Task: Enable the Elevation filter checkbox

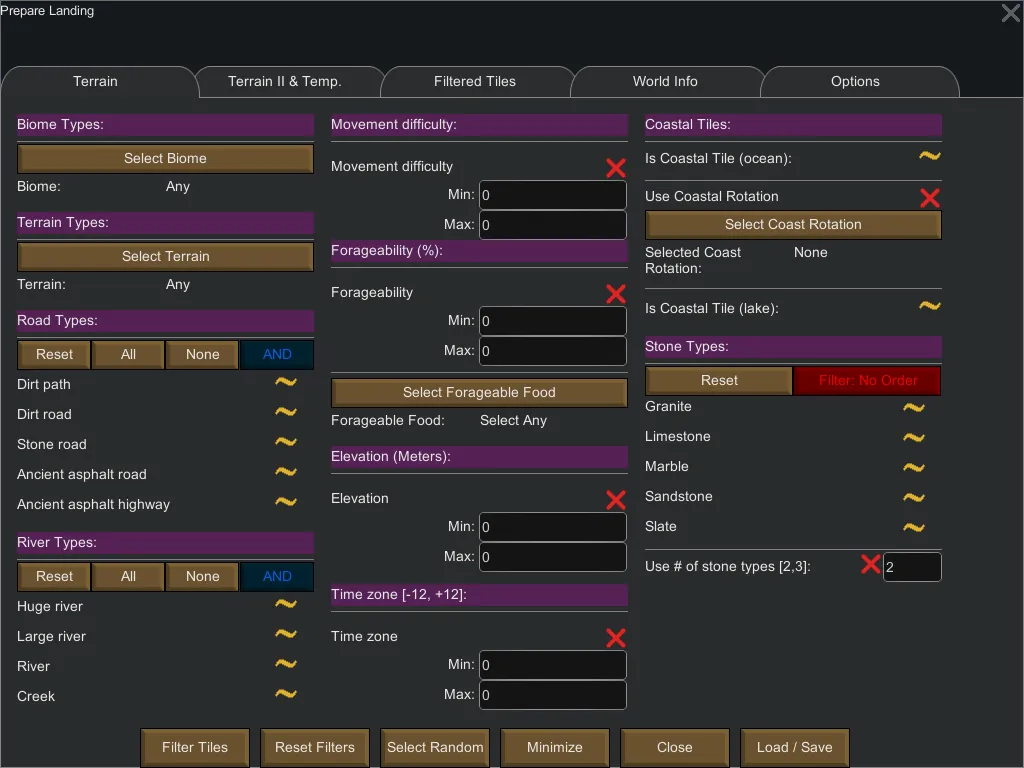Action: click(616, 500)
